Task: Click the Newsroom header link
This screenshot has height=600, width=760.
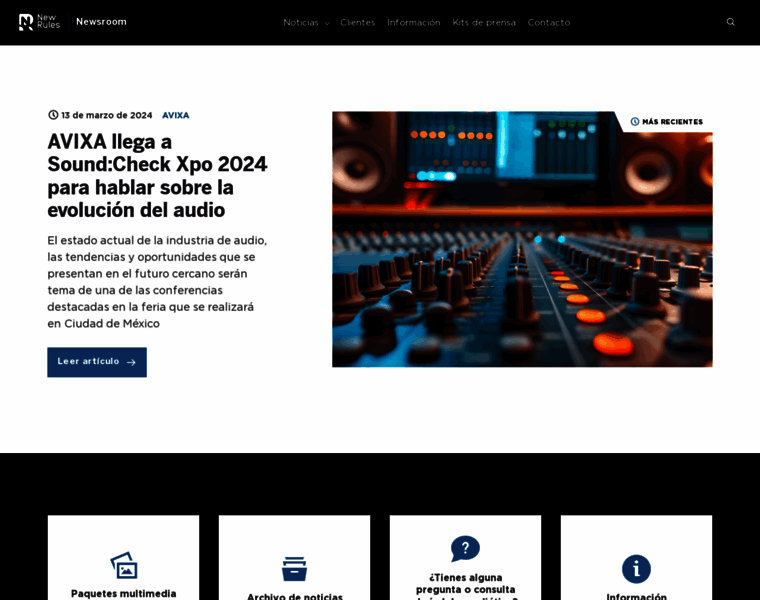Action: point(101,22)
